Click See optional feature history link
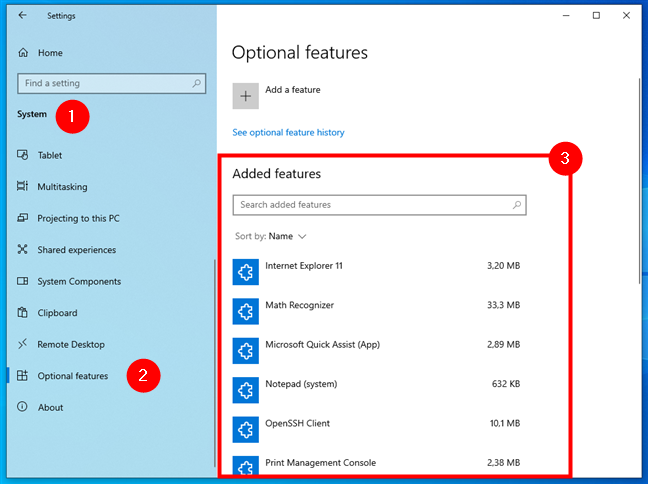The width and height of the screenshot is (648, 484). point(288,132)
